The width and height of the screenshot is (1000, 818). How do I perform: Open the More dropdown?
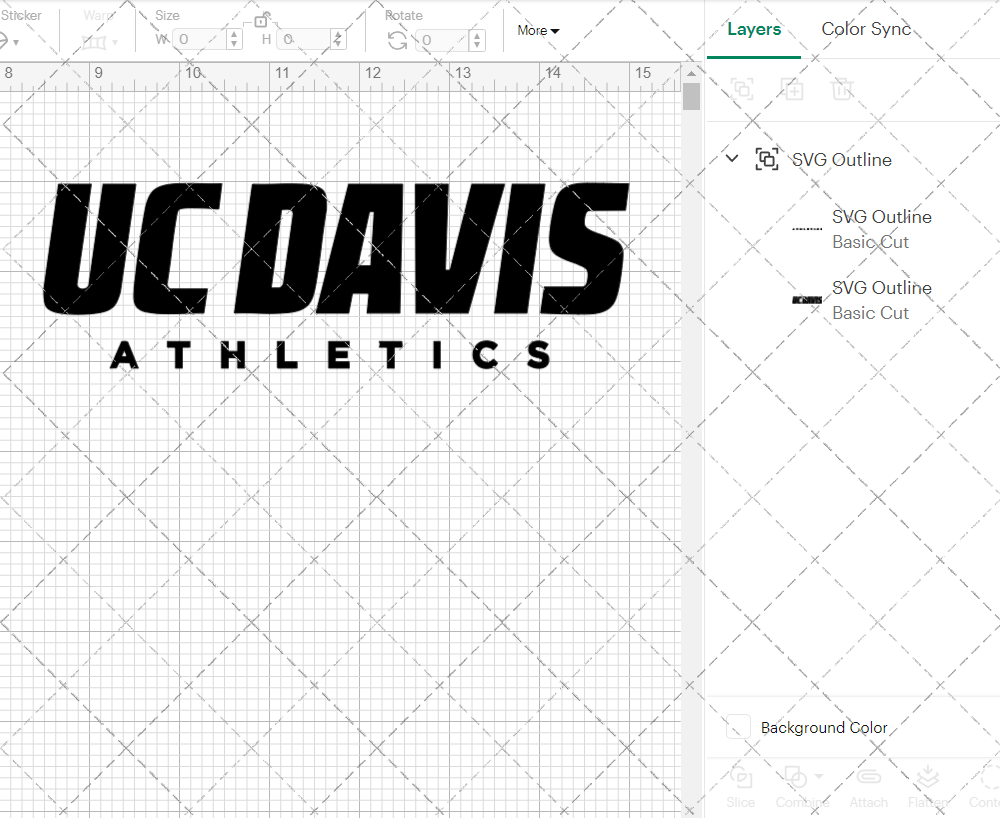[x=537, y=31]
